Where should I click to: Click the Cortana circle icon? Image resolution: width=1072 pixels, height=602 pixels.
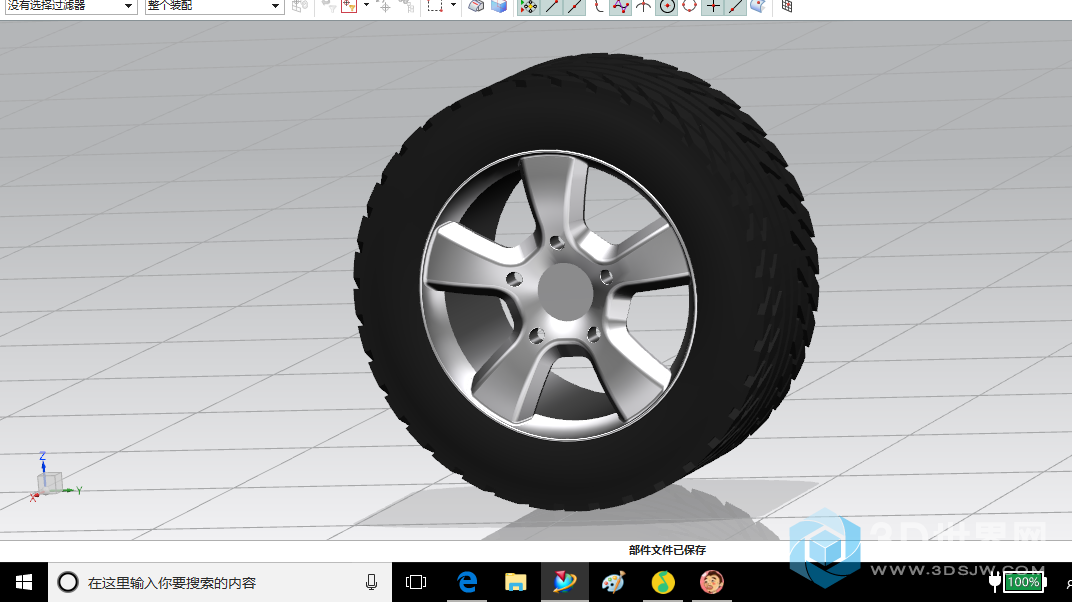pos(68,582)
